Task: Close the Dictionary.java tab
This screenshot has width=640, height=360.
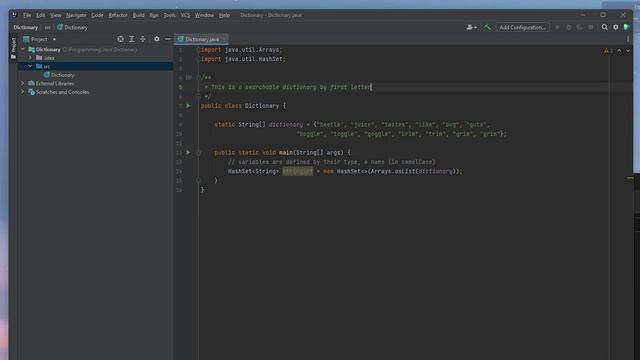Action: pos(224,40)
